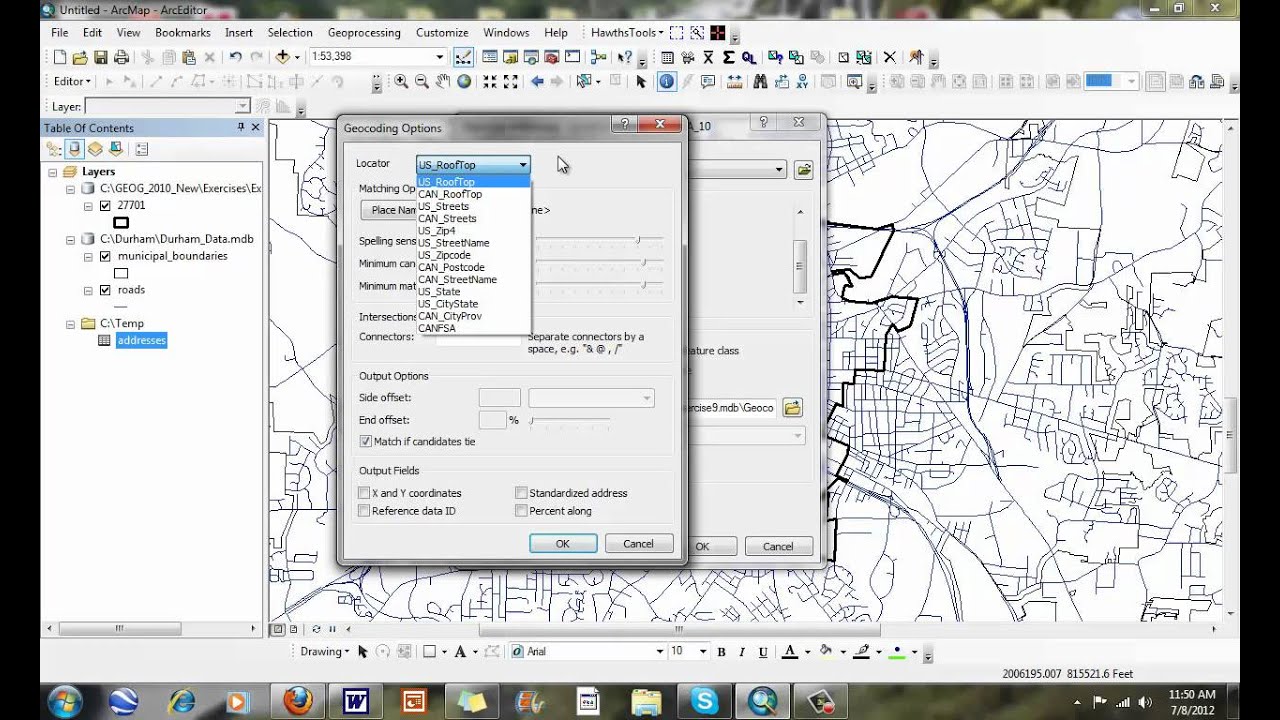Click the Zoom In magnifier tool
This screenshot has width=1280, height=720.
pyautogui.click(x=401, y=82)
